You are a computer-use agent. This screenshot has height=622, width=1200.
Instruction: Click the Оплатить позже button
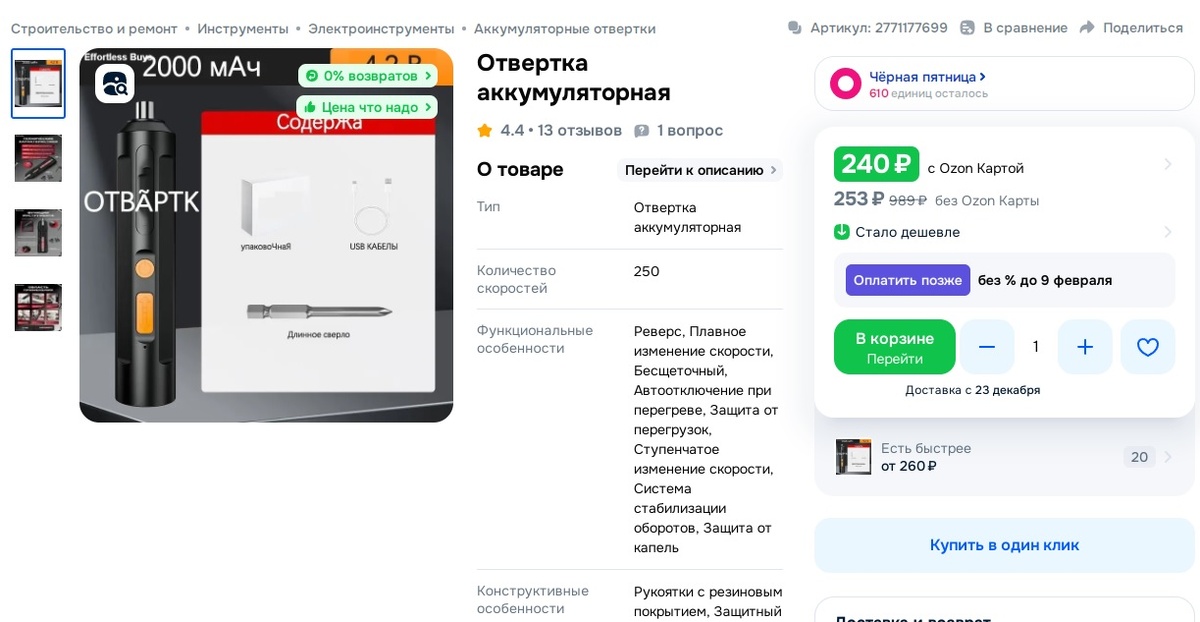[908, 280]
